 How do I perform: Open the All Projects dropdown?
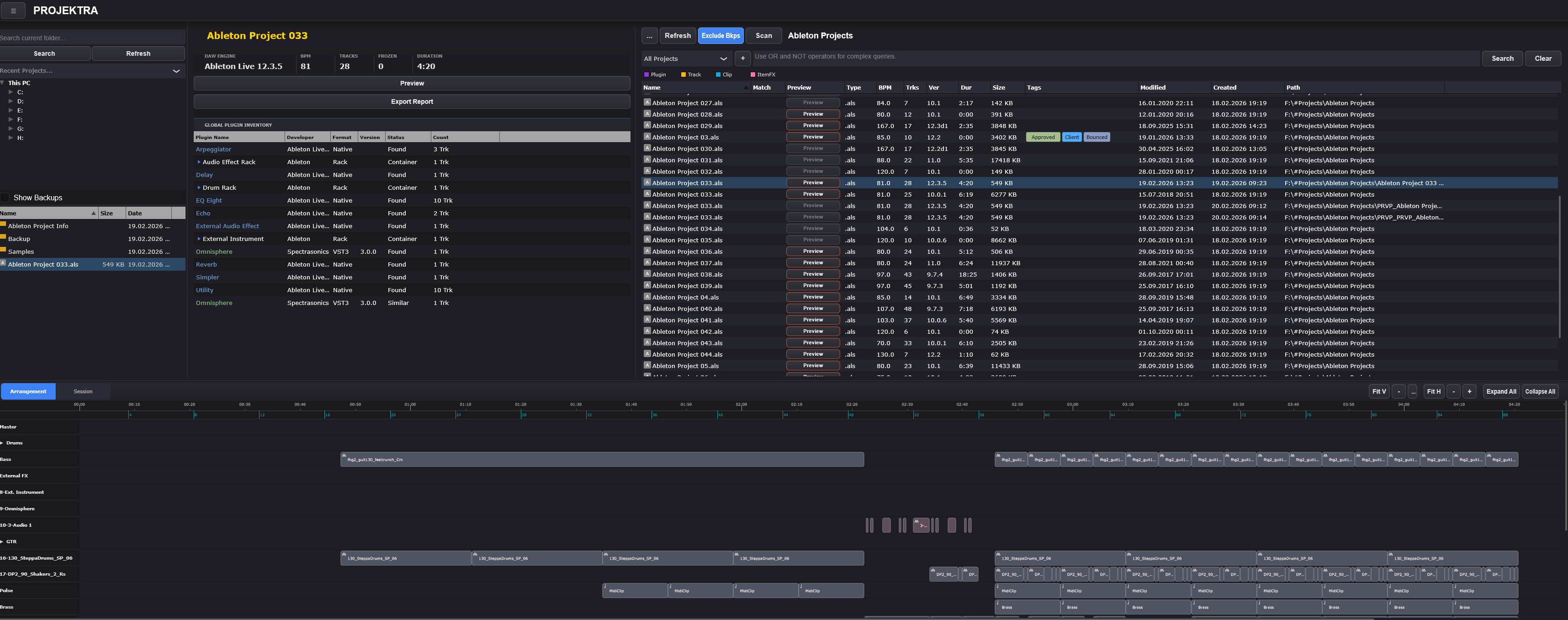pyautogui.click(x=685, y=59)
